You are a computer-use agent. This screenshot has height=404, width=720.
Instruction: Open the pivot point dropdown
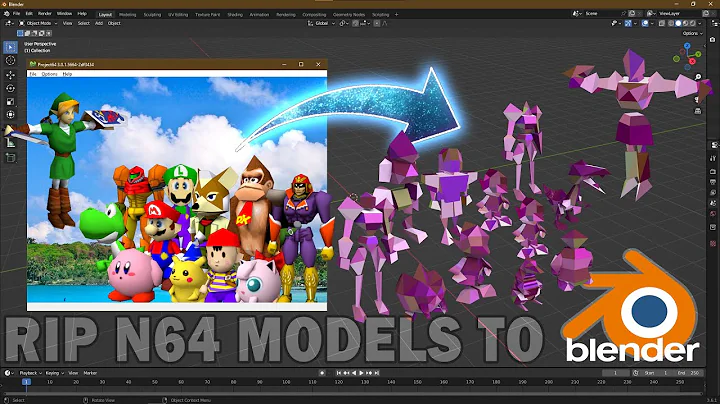[344, 23]
